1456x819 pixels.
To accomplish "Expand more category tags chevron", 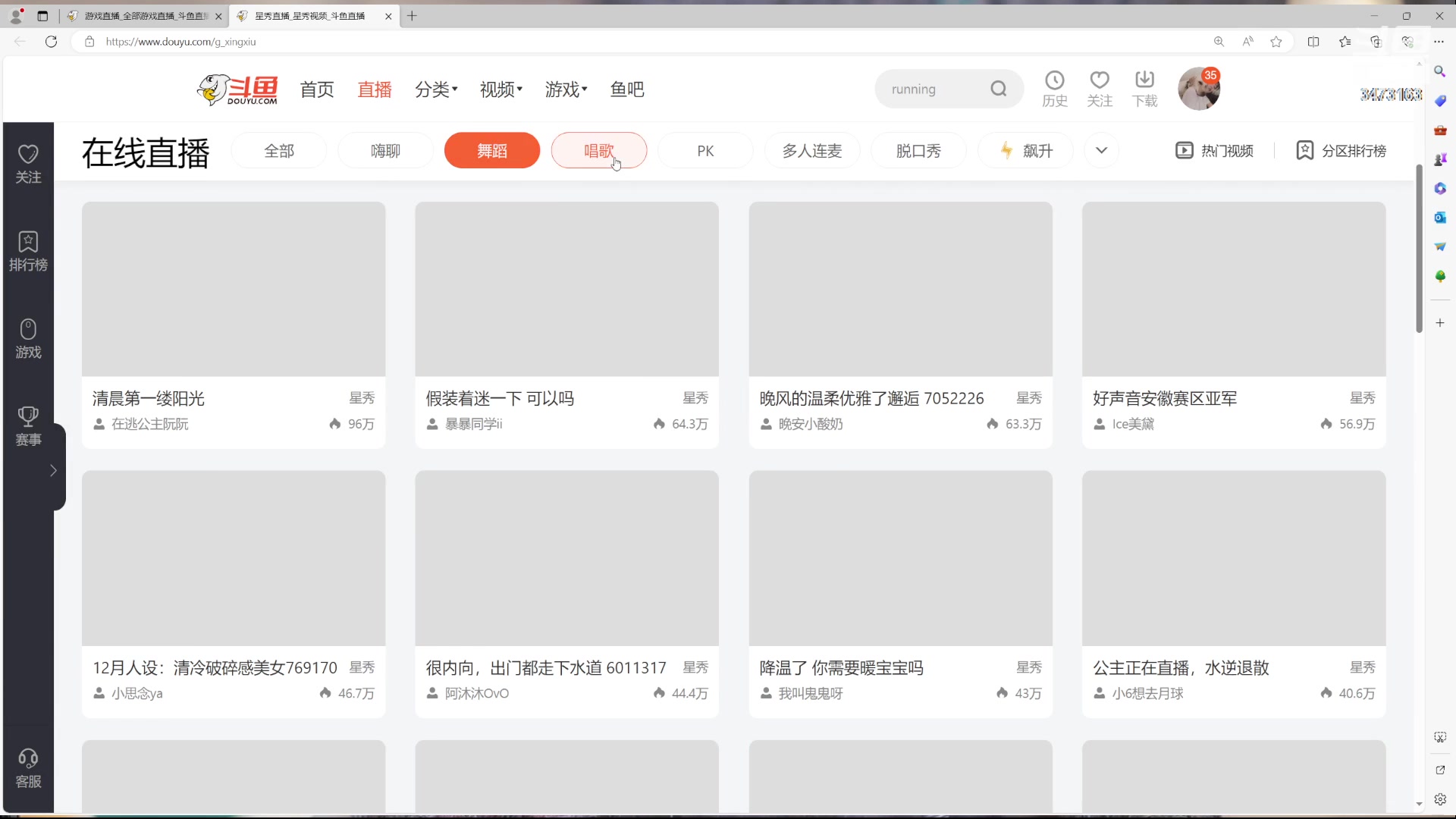I will pyautogui.click(x=1101, y=150).
